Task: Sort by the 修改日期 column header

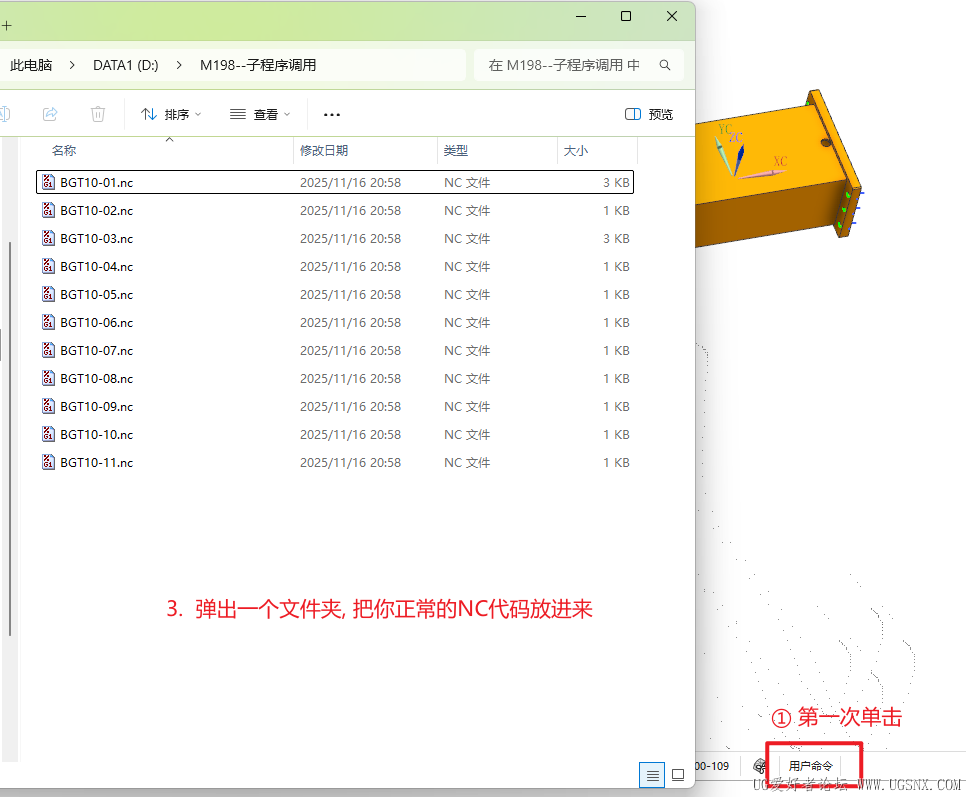Action: click(x=324, y=150)
